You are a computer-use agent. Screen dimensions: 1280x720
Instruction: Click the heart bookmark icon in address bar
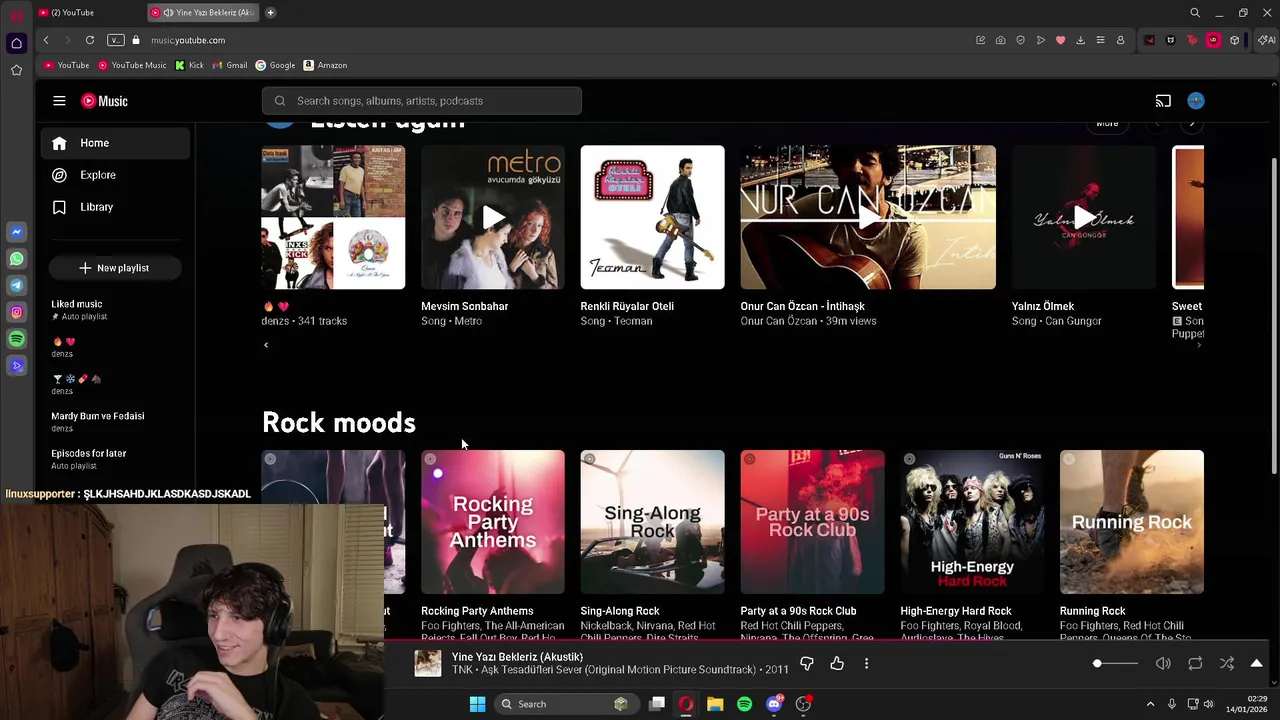tap(1060, 40)
